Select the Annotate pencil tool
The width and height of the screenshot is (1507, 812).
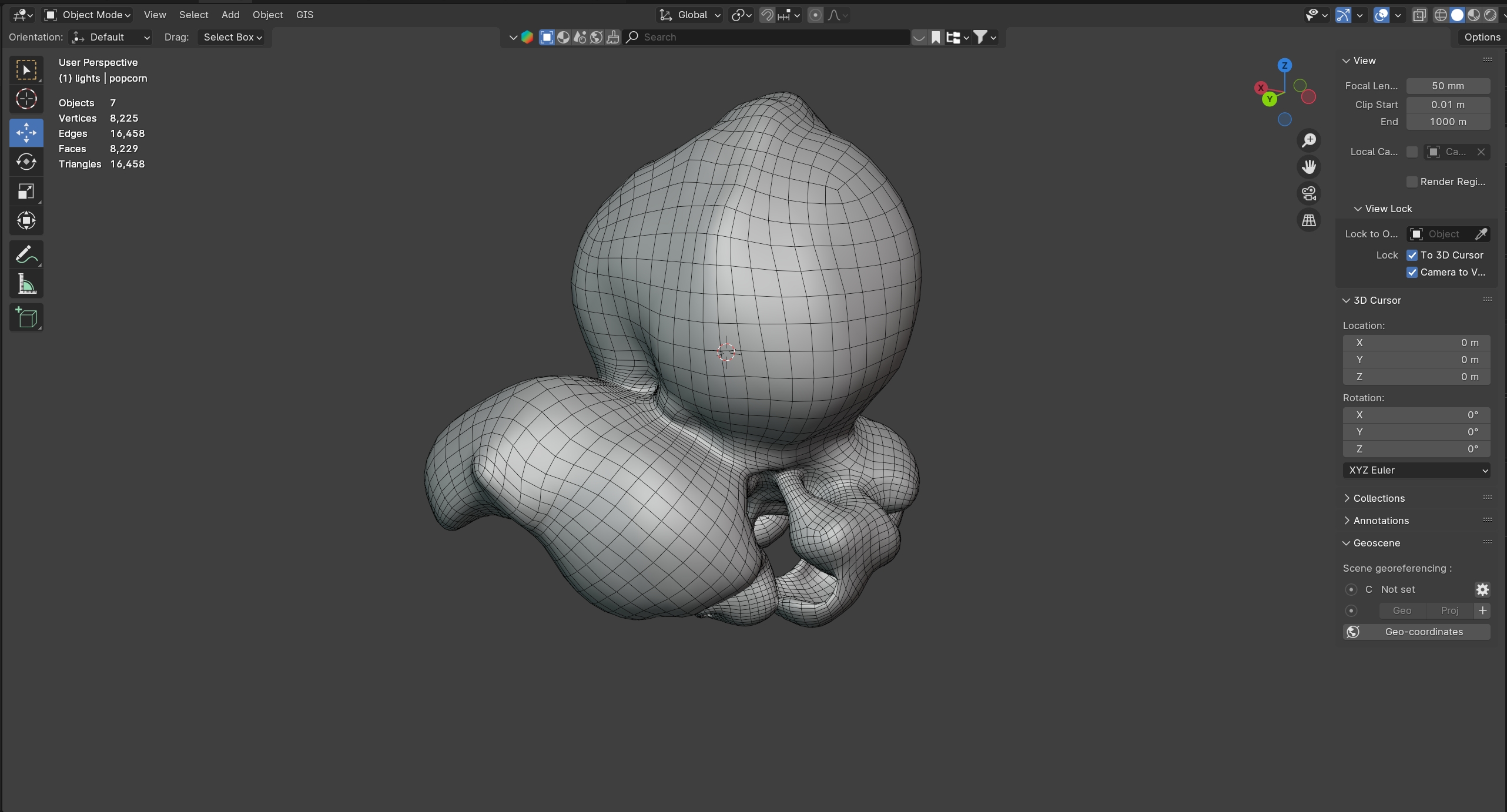point(26,254)
